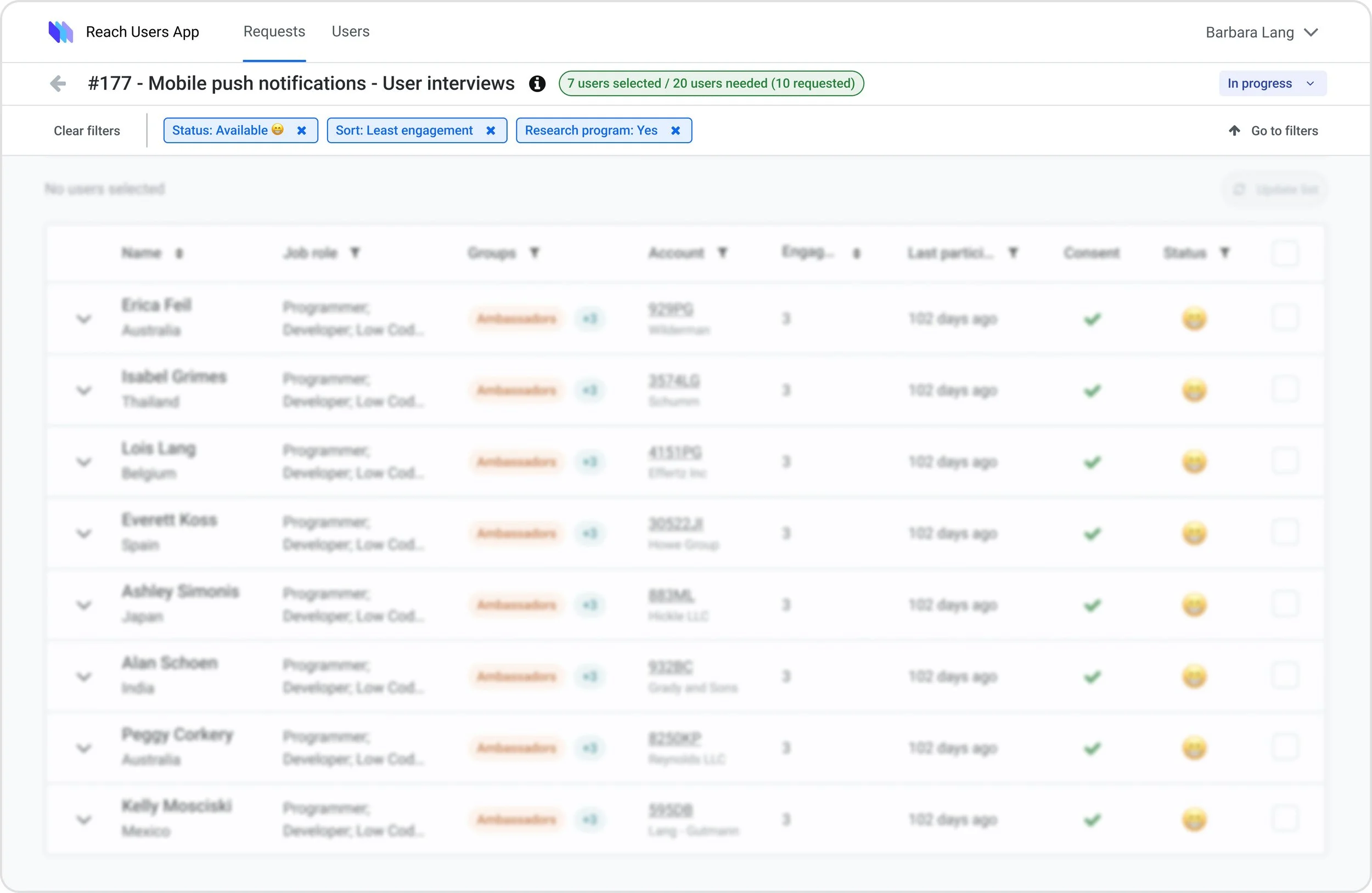Expand the Isabel Grimes row
The width and height of the screenshot is (1372, 893).
[x=84, y=390]
